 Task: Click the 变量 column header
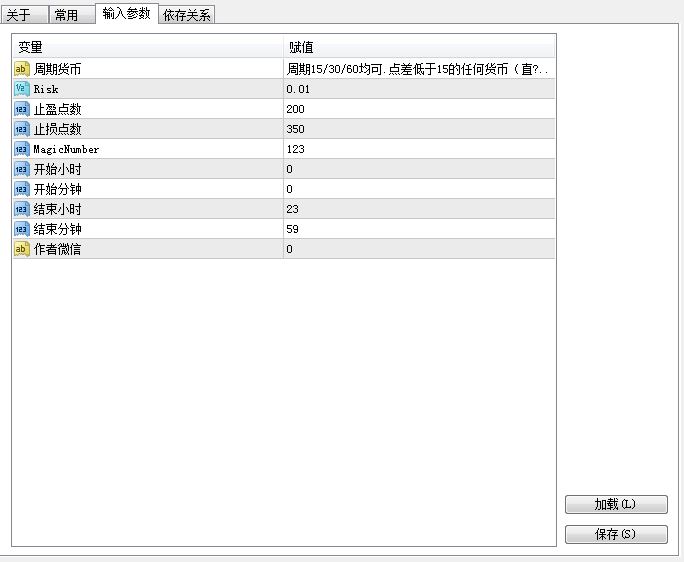(x=148, y=47)
